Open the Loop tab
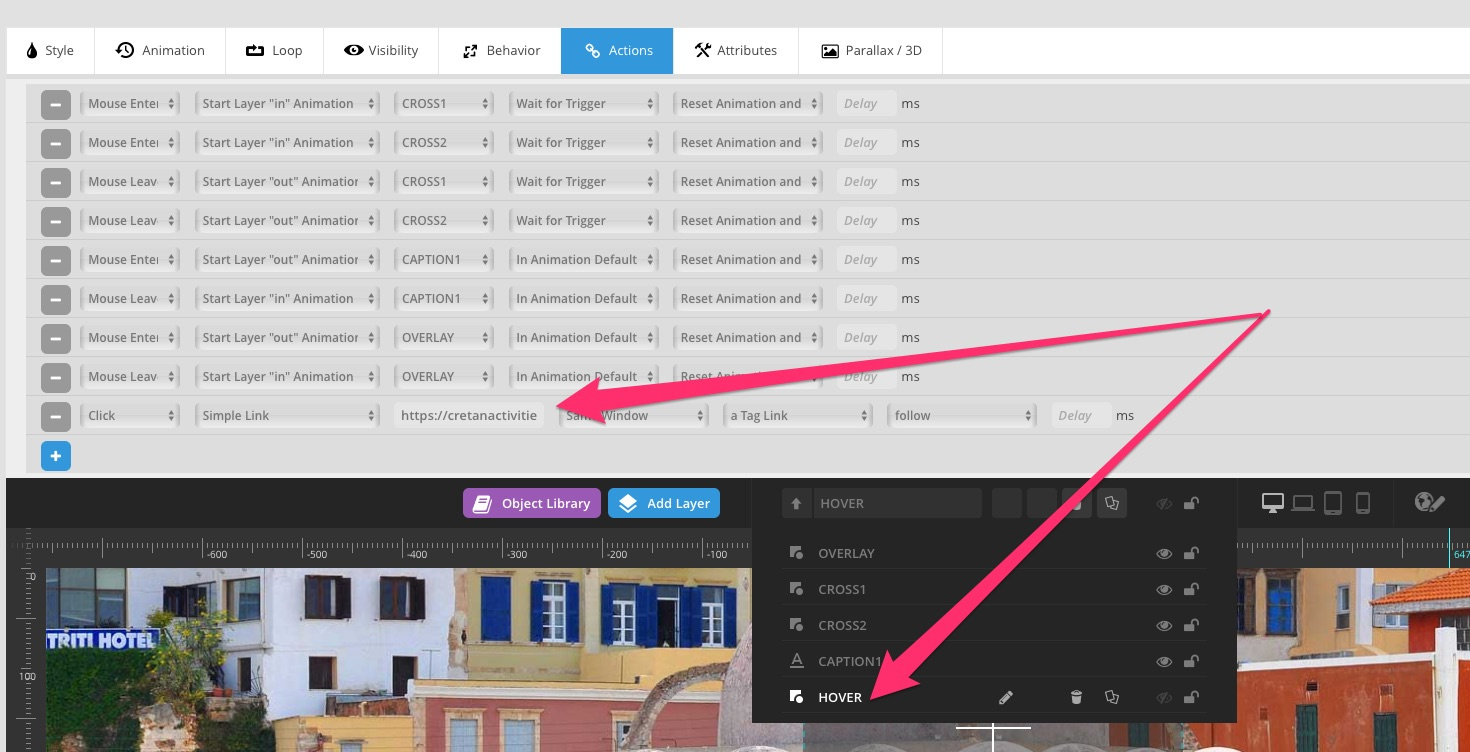Viewport: 1470px width, 752px height. tap(274, 51)
